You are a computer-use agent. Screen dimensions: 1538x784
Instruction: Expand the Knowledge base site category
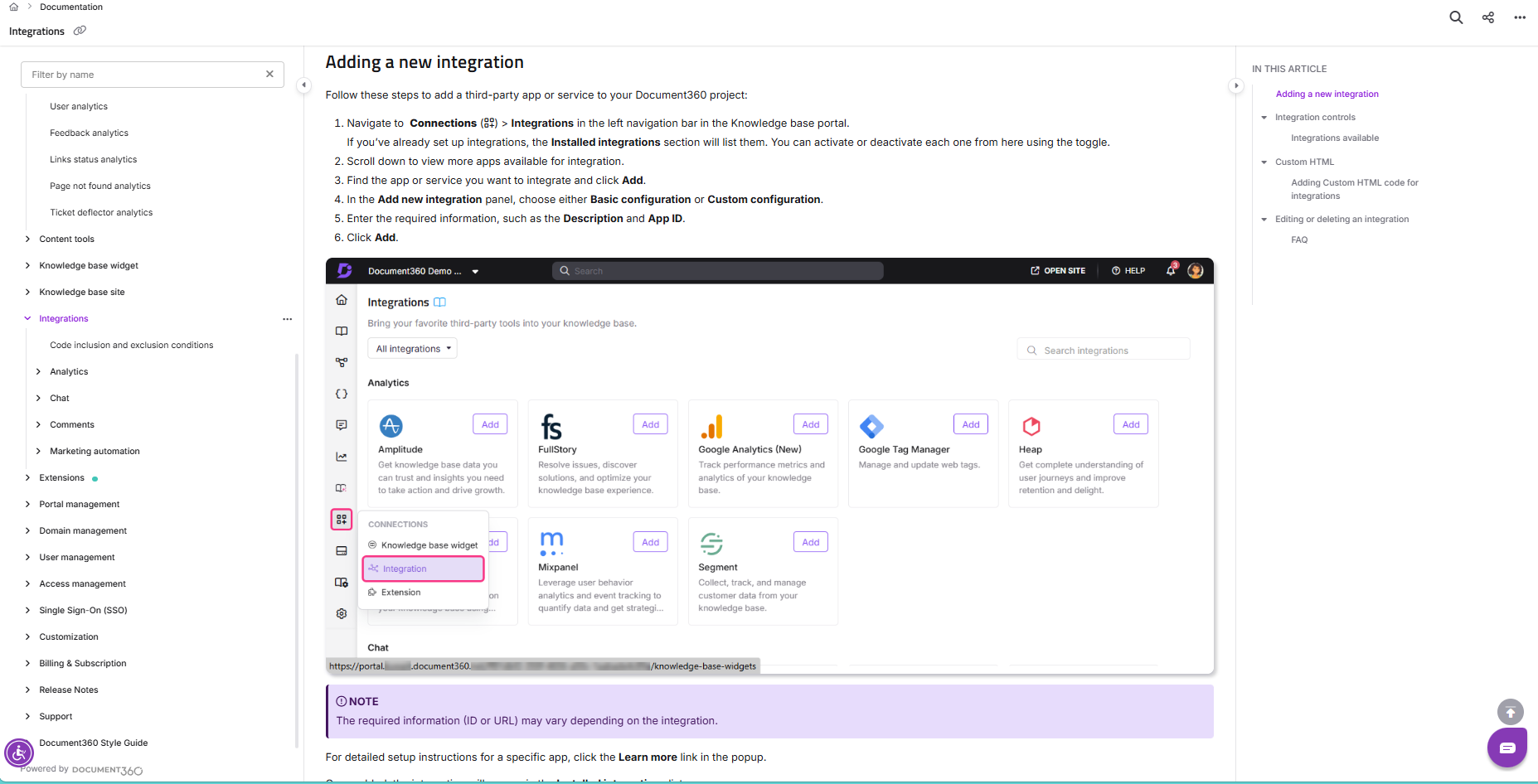tap(28, 292)
